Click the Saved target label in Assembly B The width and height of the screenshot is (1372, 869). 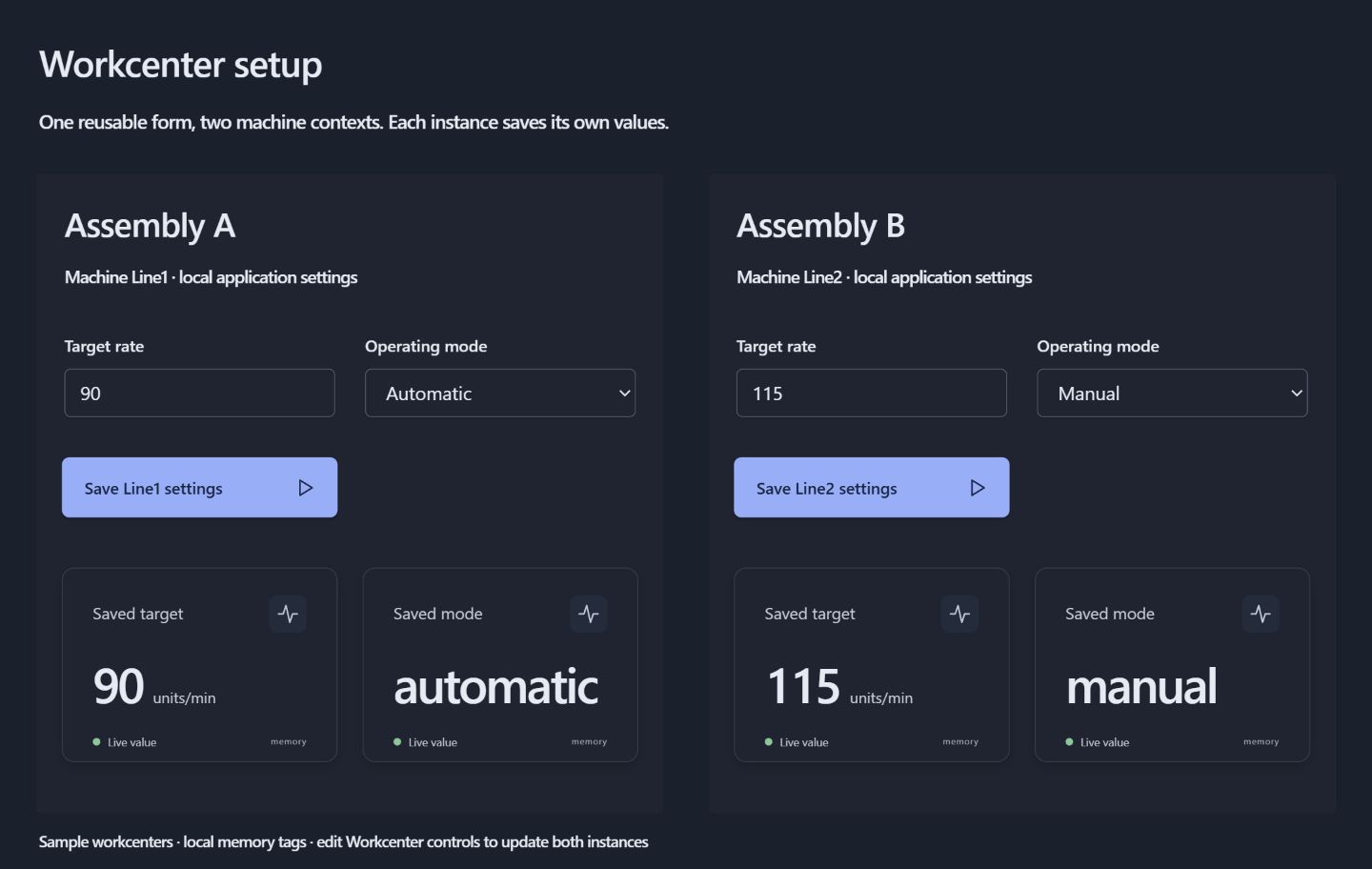click(810, 614)
